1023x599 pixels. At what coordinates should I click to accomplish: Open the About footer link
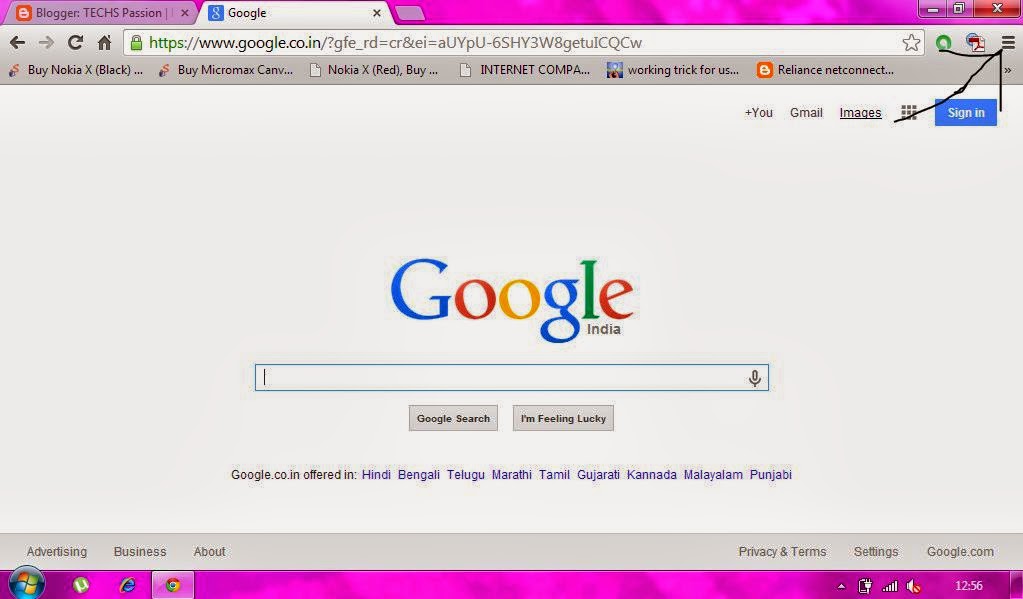pyautogui.click(x=209, y=551)
